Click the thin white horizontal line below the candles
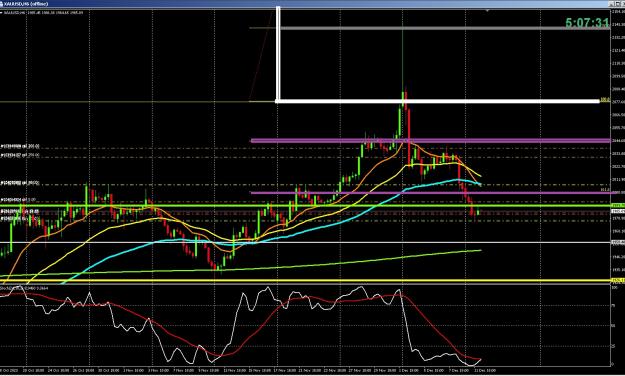This screenshot has width=625, height=376. coord(305,242)
